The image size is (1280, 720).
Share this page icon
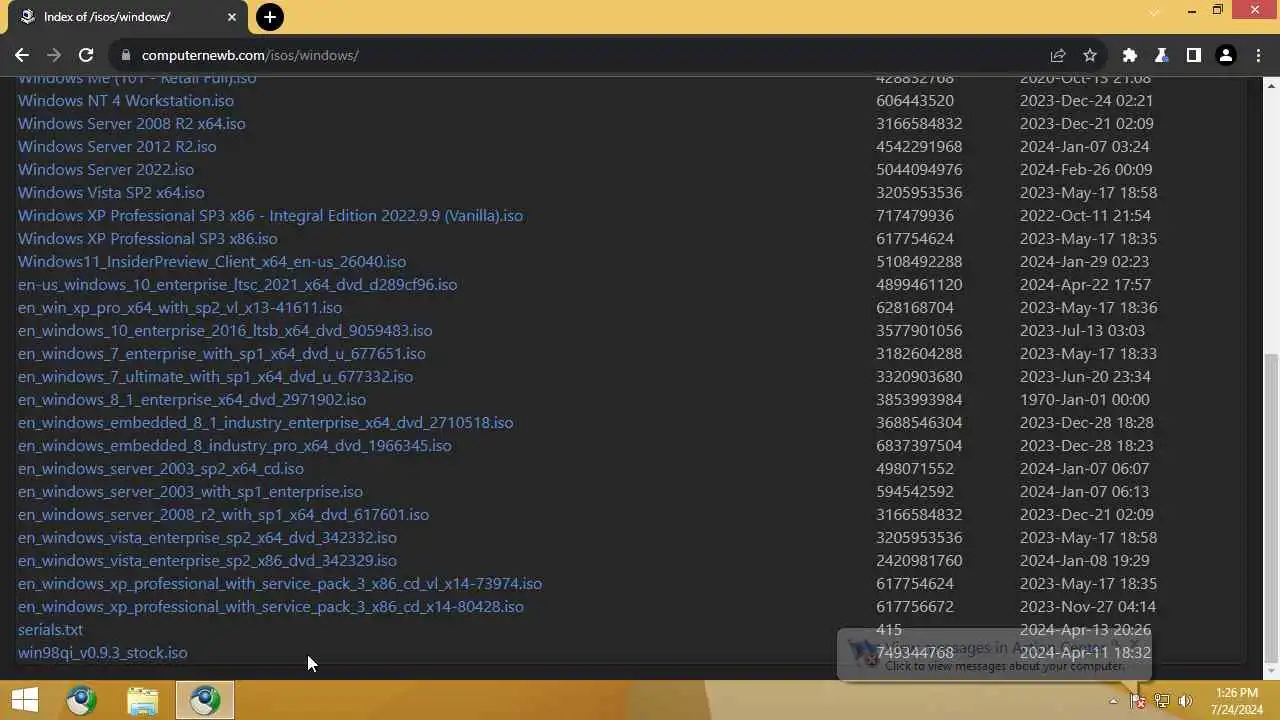click(x=1058, y=55)
